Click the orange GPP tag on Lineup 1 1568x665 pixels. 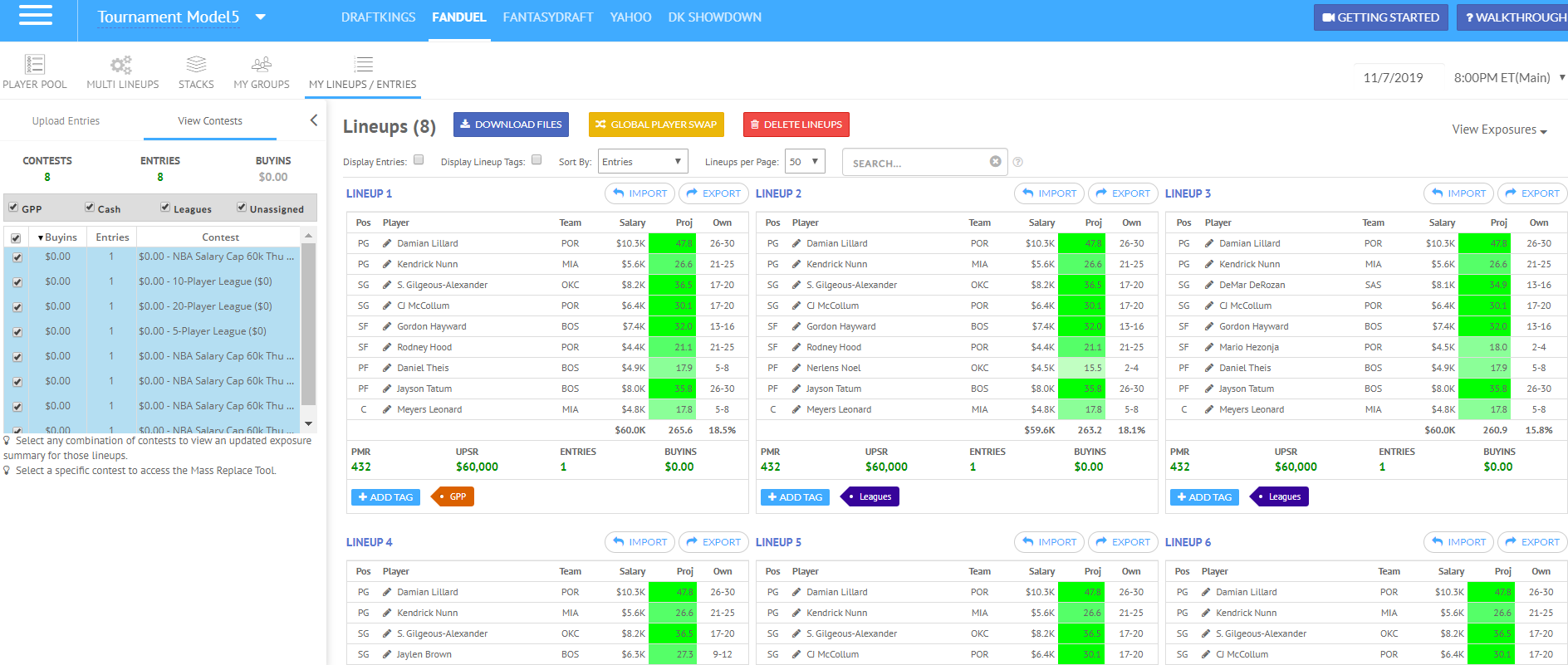click(453, 496)
